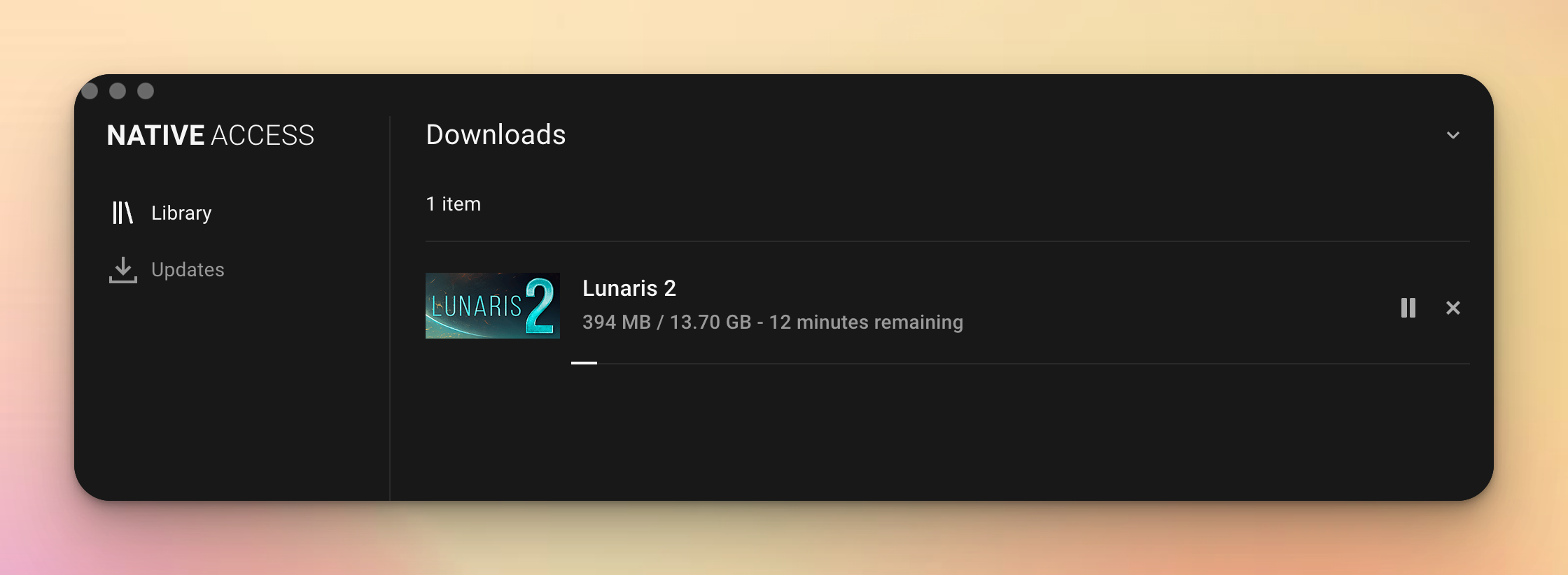Collapse the Downloads panel chevron

(1453, 135)
